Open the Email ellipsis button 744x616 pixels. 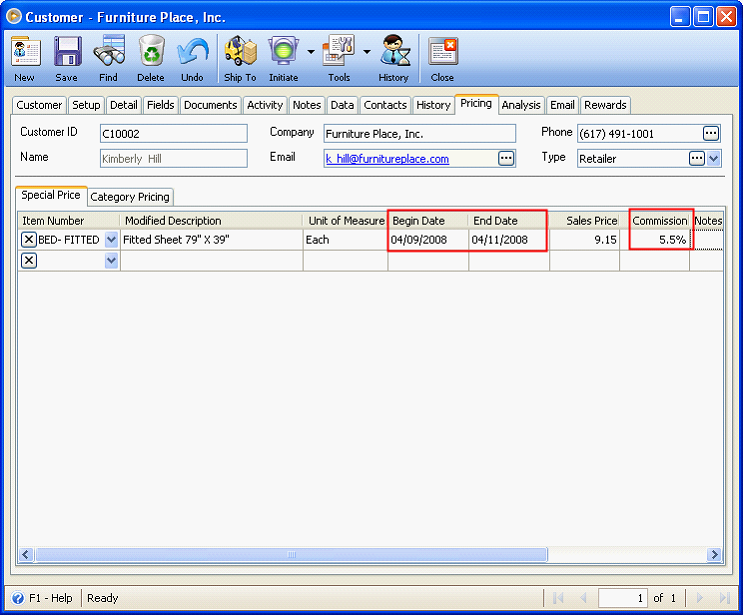[506, 159]
